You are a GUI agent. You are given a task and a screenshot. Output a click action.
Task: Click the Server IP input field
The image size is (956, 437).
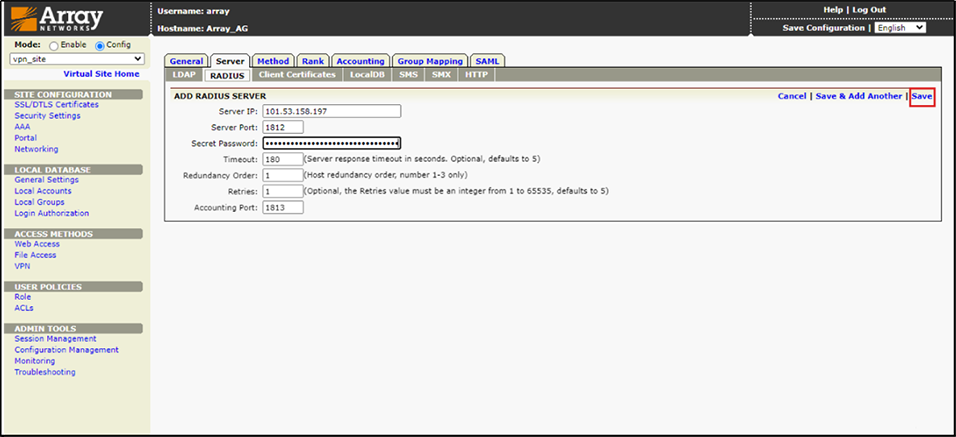coord(331,111)
